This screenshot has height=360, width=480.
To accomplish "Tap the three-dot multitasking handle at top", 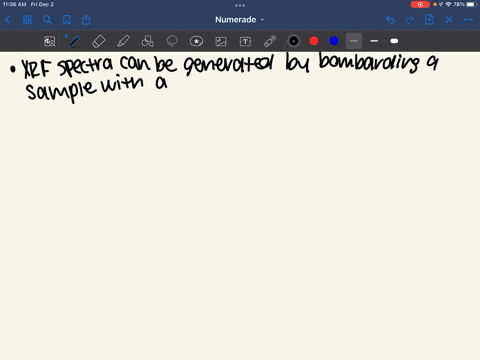I will 240,5.
